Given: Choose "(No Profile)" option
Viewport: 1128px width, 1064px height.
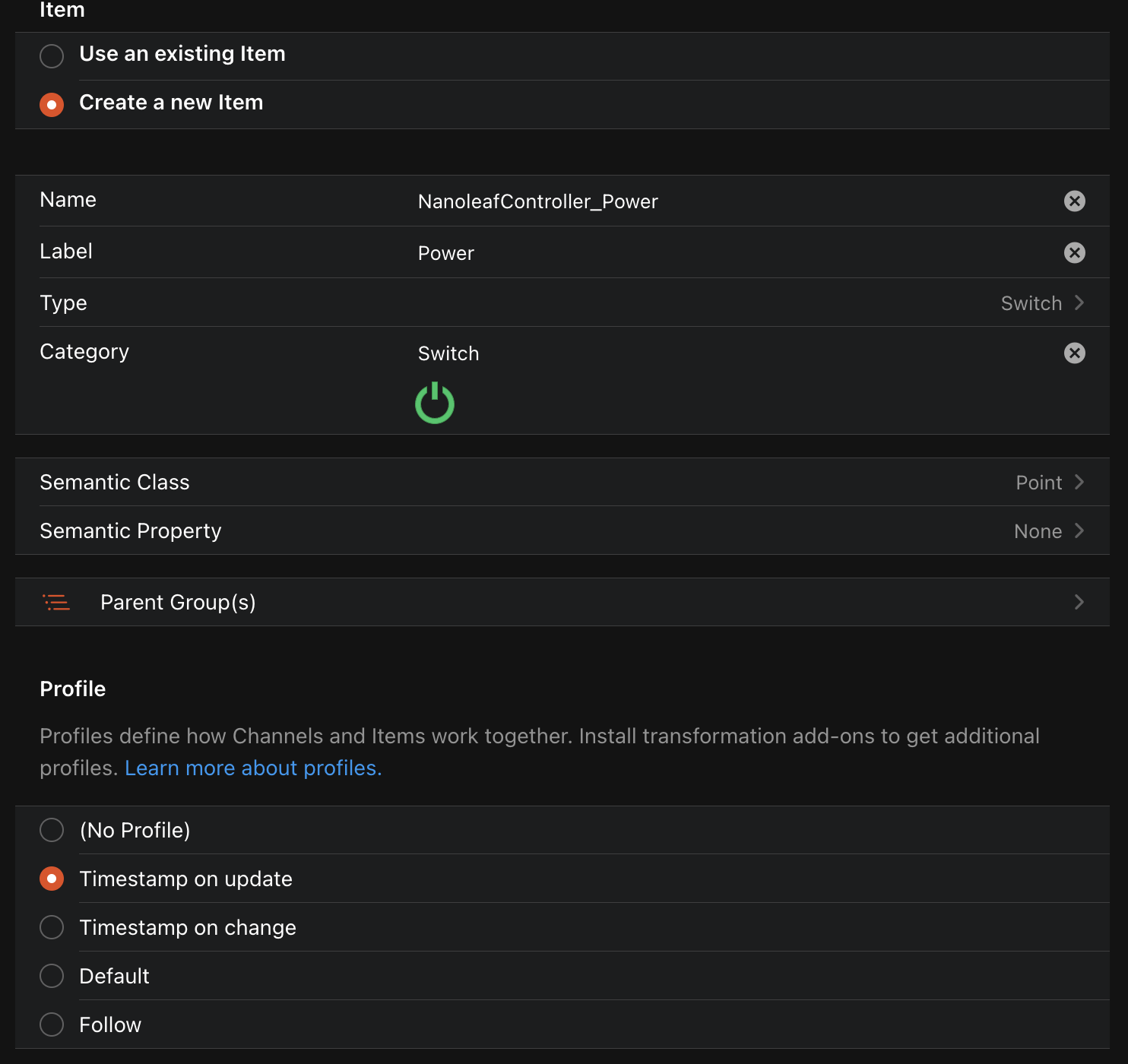Looking at the screenshot, I should point(52,830).
